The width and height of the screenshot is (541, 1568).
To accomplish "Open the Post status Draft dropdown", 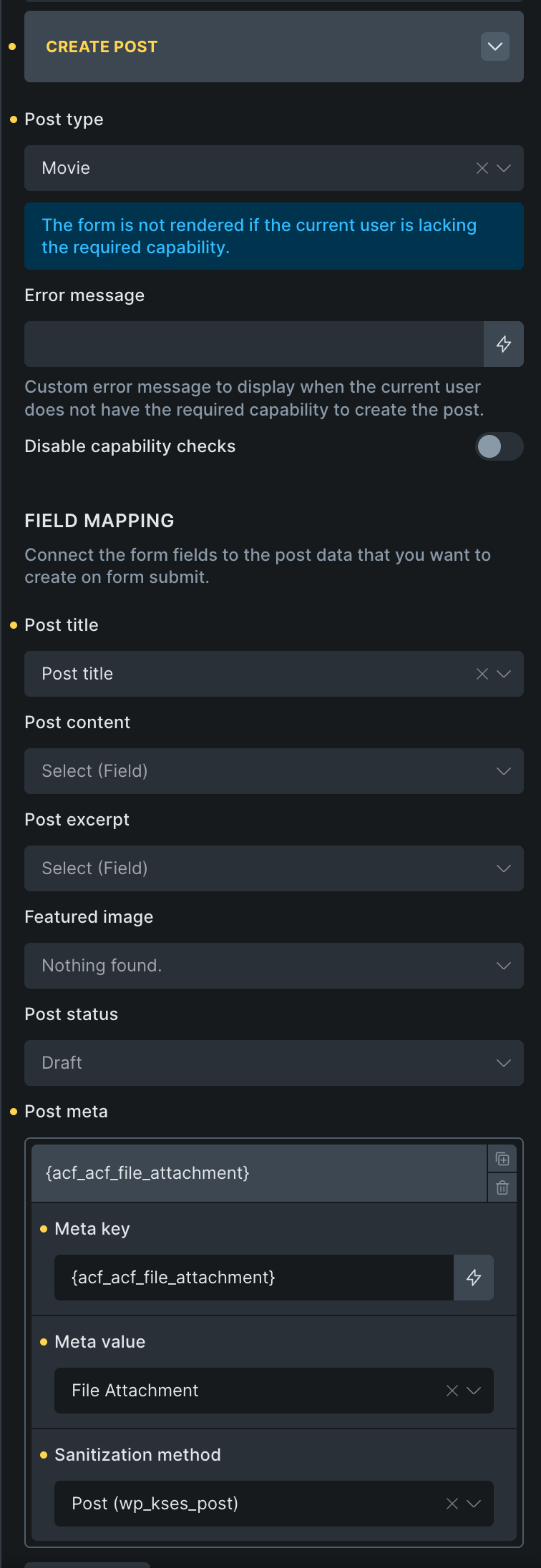I will click(x=504, y=1063).
